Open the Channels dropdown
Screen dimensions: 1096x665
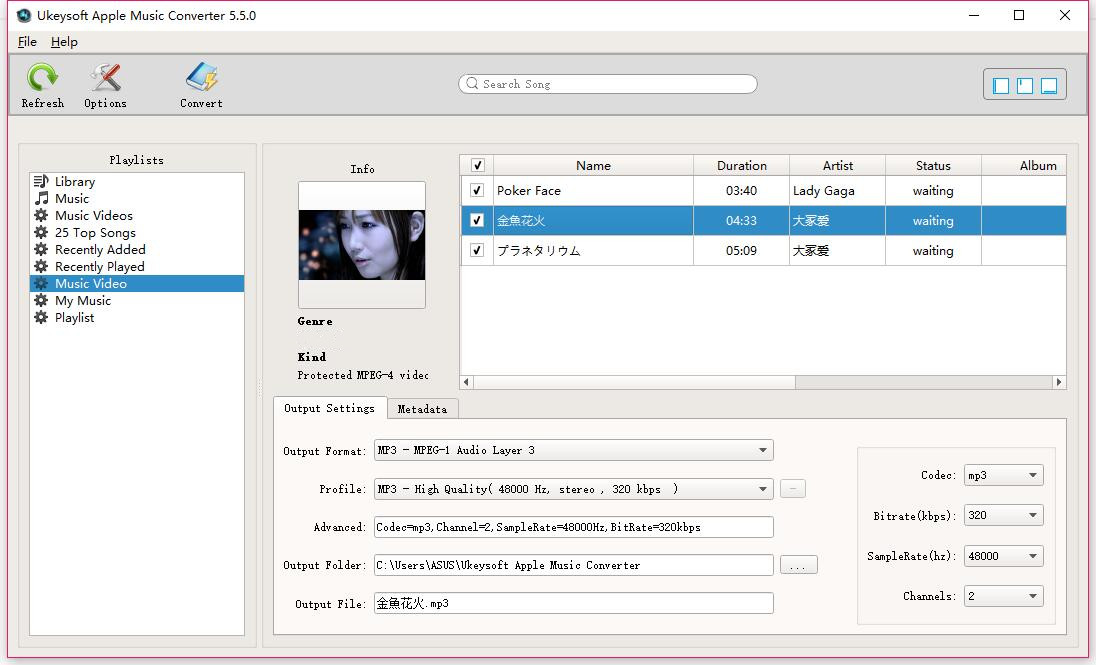pos(1004,596)
